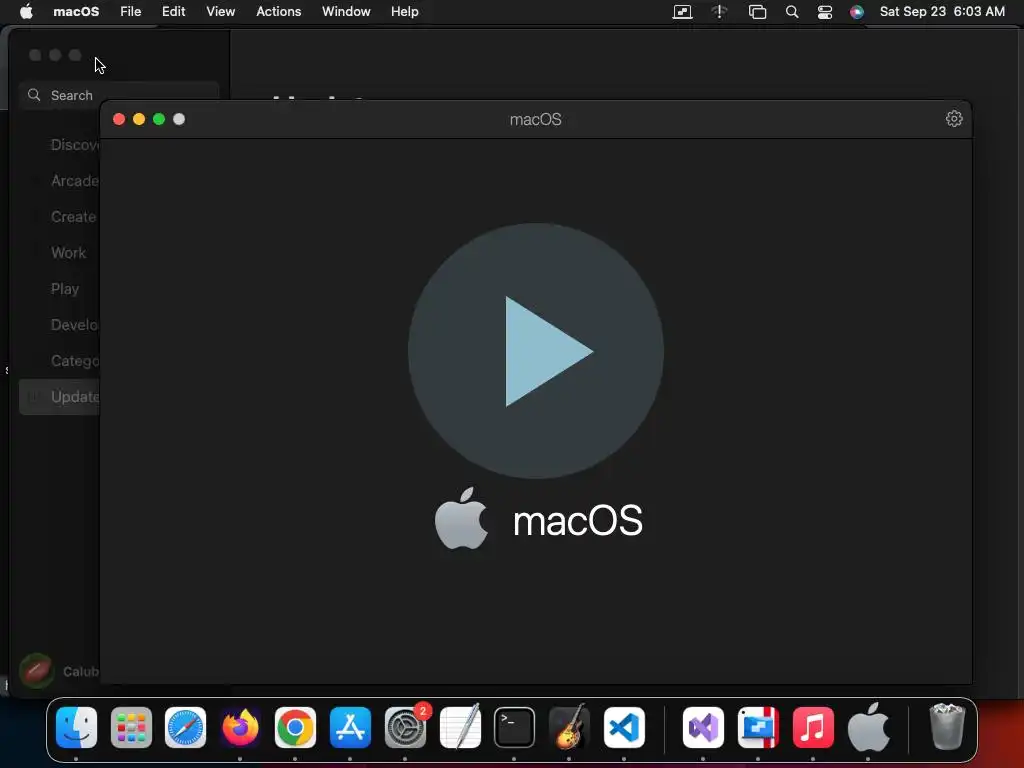Click the antenna status icon in menu bar
Image resolution: width=1024 pixels, height=768 pixels.
point(719,12)
